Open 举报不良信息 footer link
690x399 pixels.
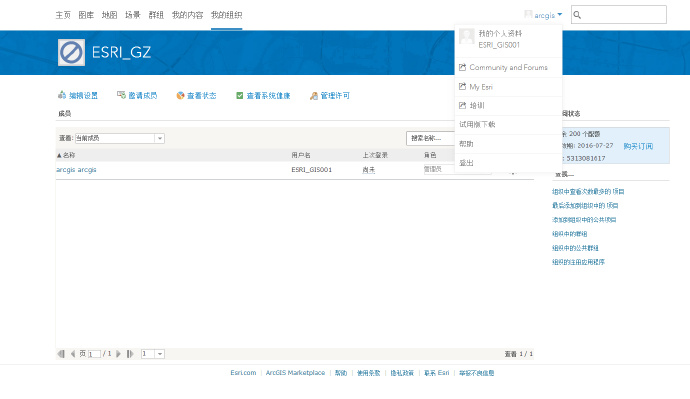tap(477, 373)
